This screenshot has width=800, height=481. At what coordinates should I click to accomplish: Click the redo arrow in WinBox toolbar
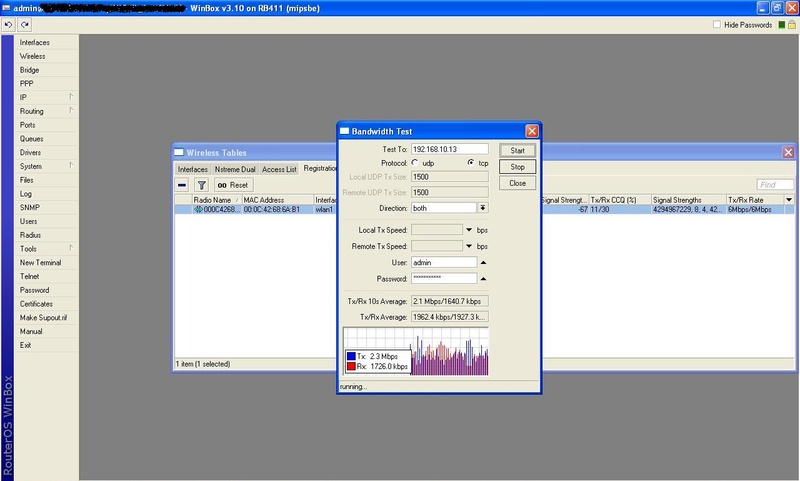coord(24,24)
